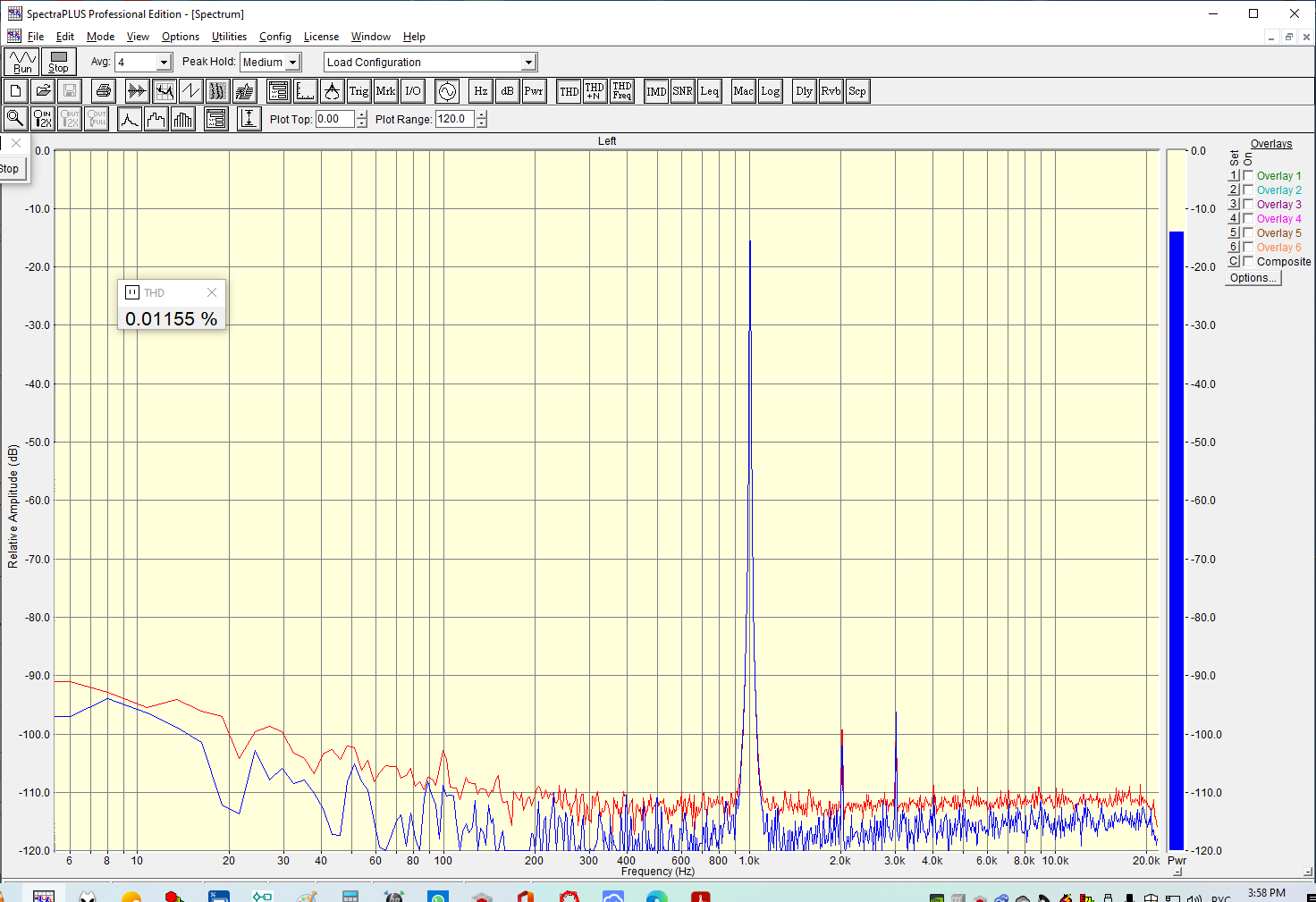The width and height of the screenshot is (1316, 902).
Task: Click the Run analyzer button
Action: pos(22,62)
